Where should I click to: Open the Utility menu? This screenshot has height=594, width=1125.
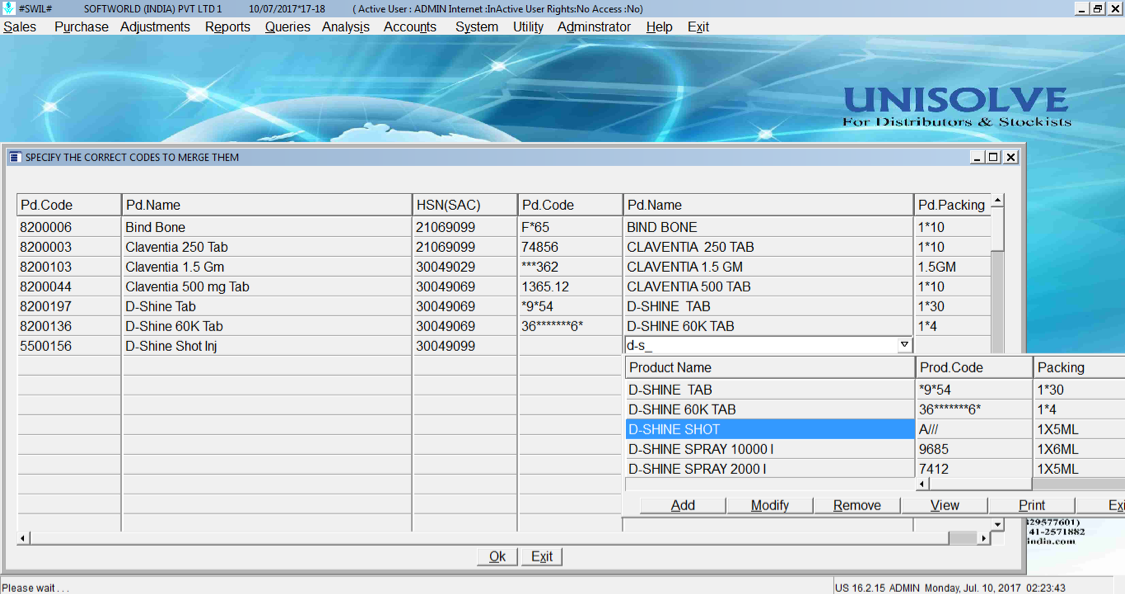[528, 27]
